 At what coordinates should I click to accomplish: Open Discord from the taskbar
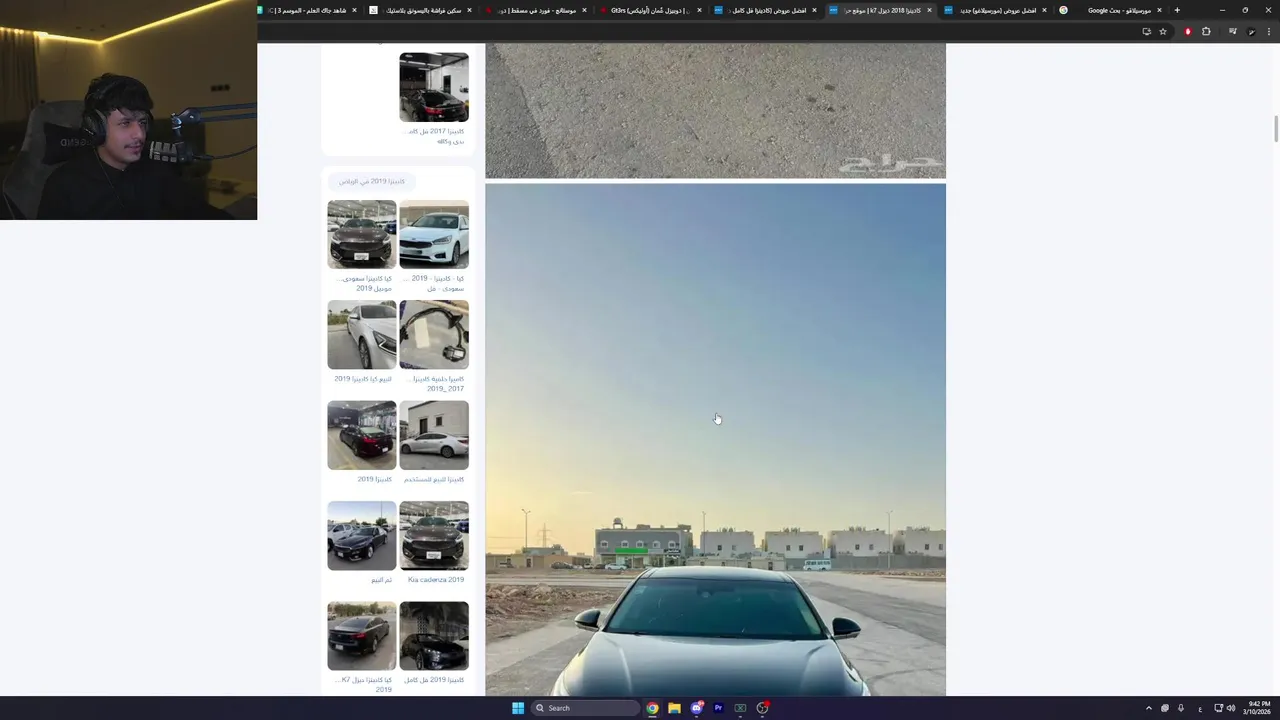point(696,708)
